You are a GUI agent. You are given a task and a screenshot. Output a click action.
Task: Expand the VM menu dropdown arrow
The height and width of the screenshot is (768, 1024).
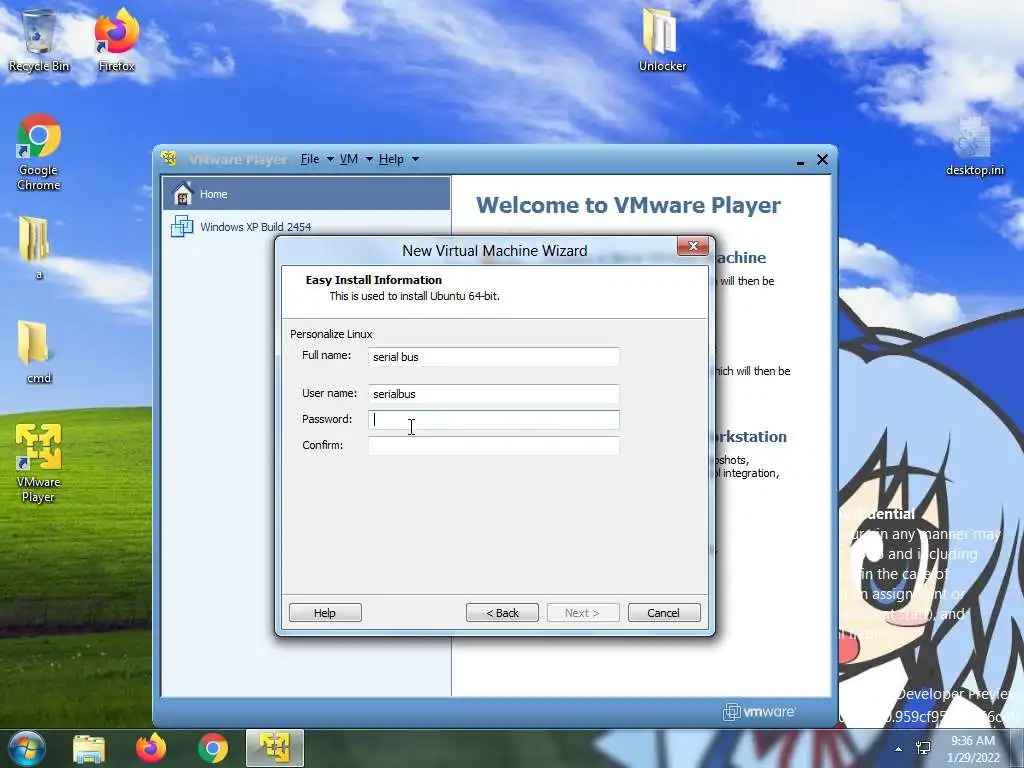pyautogui.click(x=368, y=159)
